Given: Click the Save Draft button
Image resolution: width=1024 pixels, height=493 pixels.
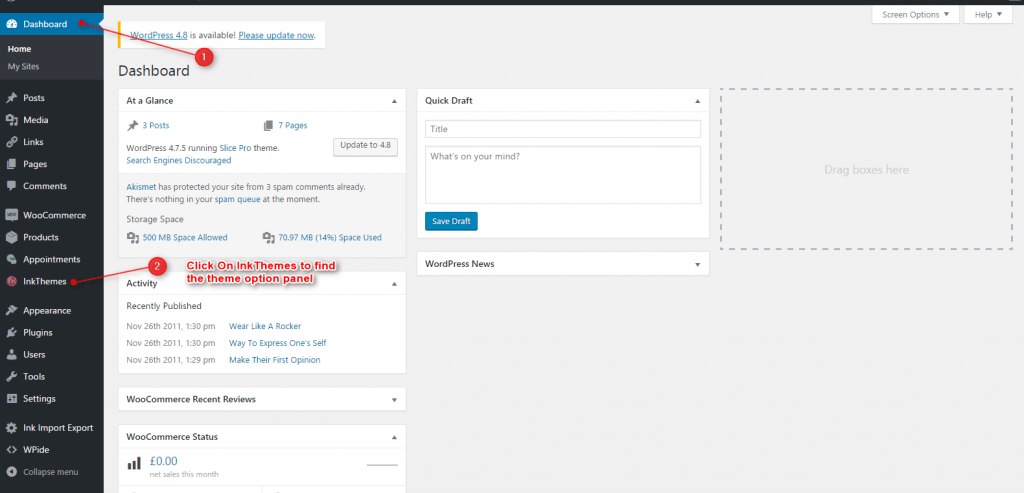Looking at the screenshot, I should 451,221.
